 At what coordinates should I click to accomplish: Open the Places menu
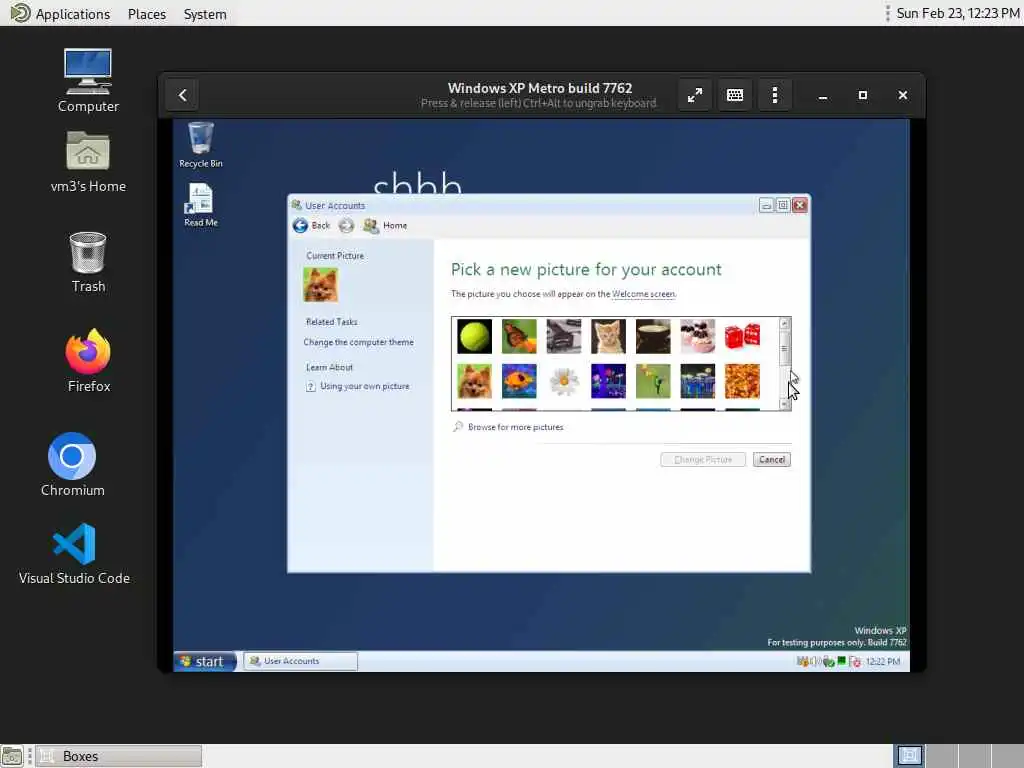[147, 14]
